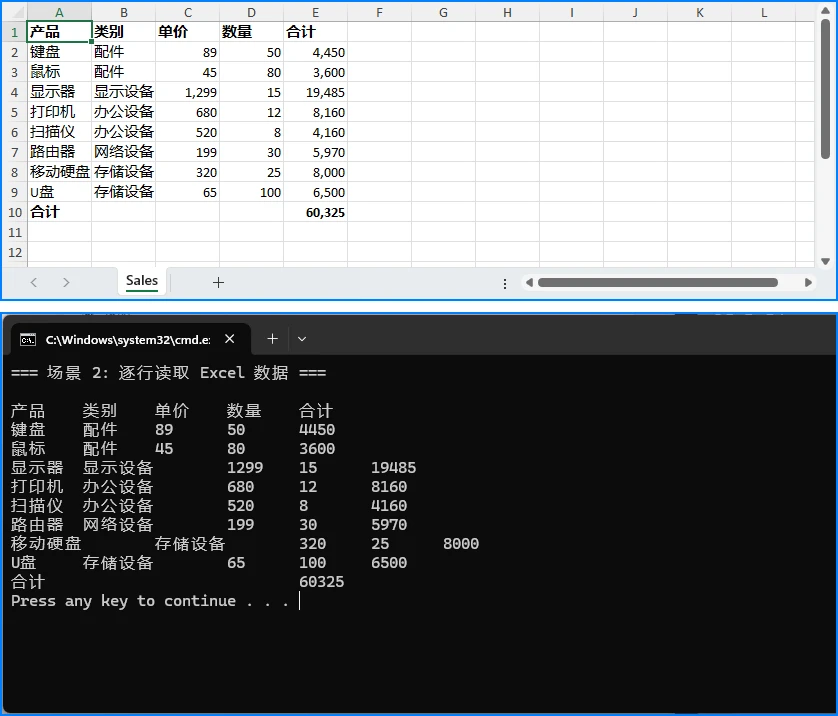
Task: Select cell with value 5,970
Action: point(315,152)
